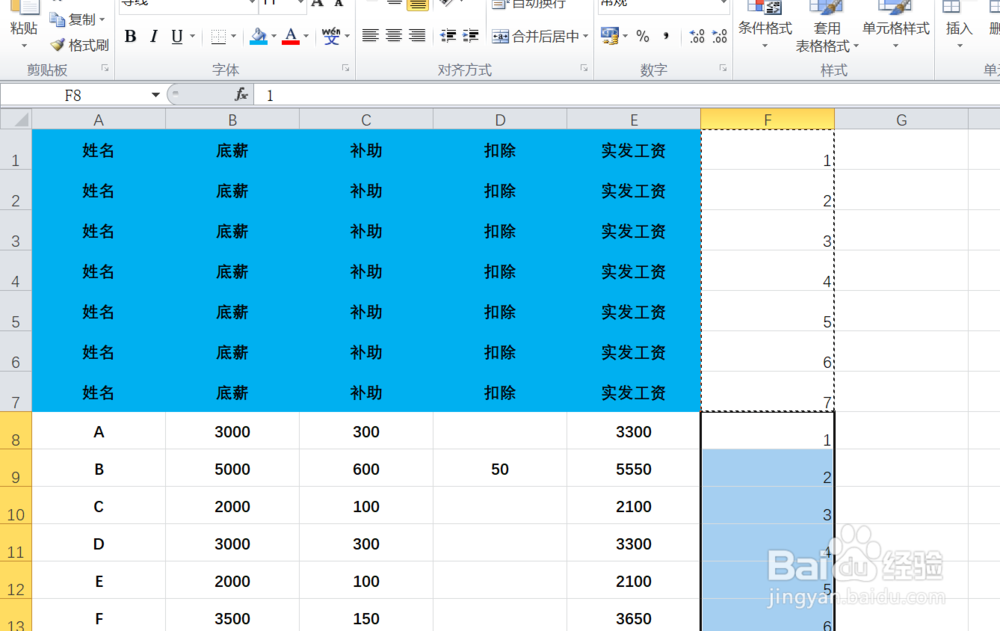Screen dimensions: 1000x631
Task: Toggle Italic formatting
Action: pyautogui.click(x=153, y=35)
